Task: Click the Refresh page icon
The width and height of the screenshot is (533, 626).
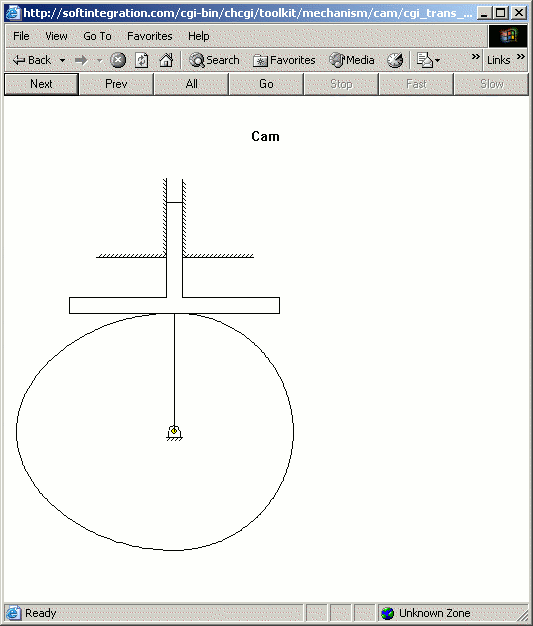Action: pos(141,60)
